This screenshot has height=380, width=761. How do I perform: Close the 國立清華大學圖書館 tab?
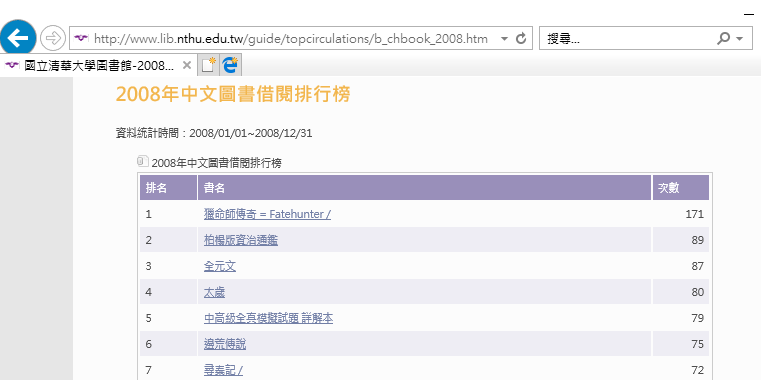pyautogui.click(x=186, y=66)
